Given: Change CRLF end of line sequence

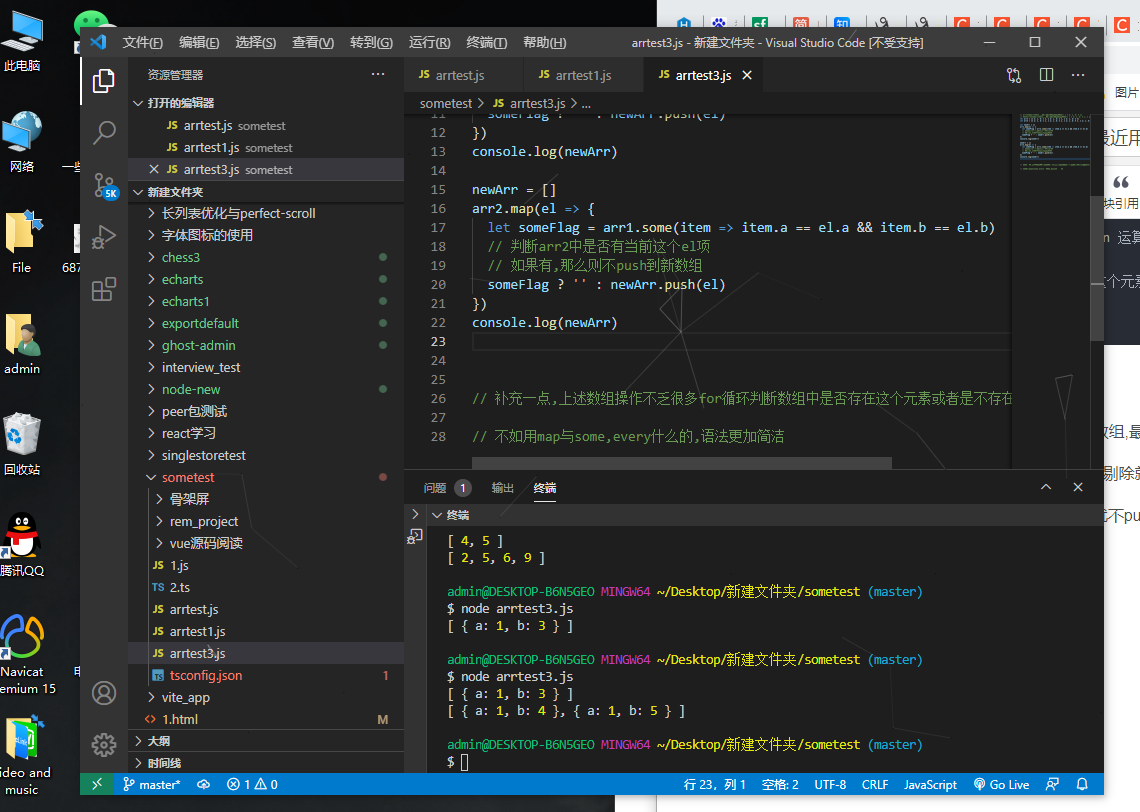Looking at the screenshot, I should pyautogui.click(x=875, y=784).
